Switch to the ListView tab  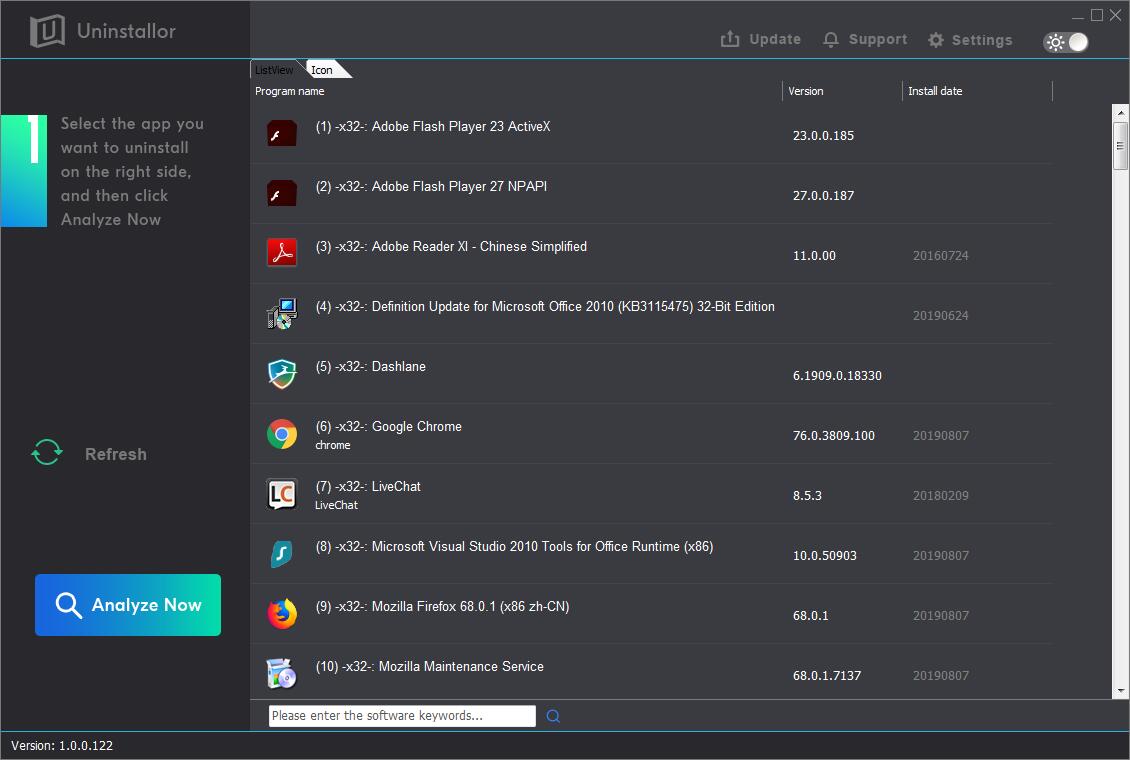coord(274,70)
